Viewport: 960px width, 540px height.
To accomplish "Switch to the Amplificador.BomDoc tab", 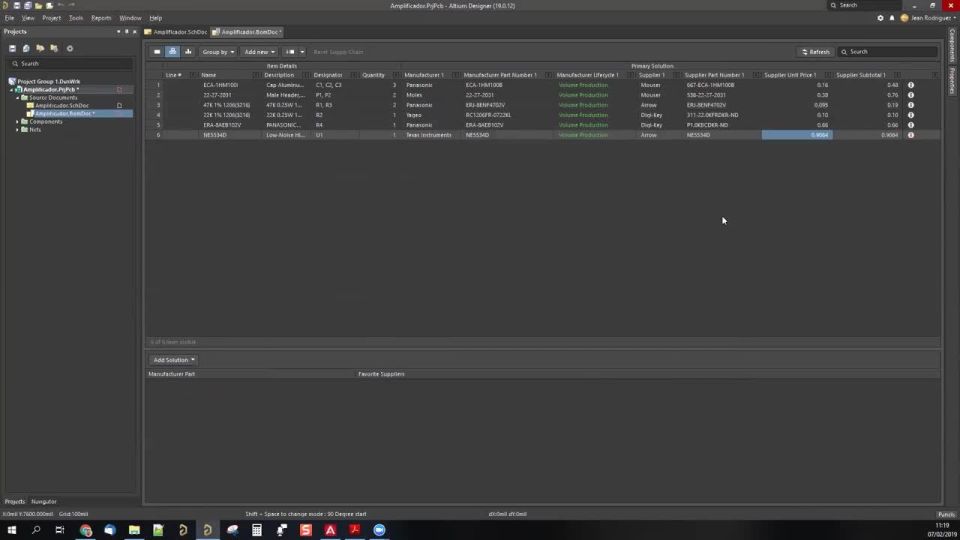I will click(x=247, y=32).
